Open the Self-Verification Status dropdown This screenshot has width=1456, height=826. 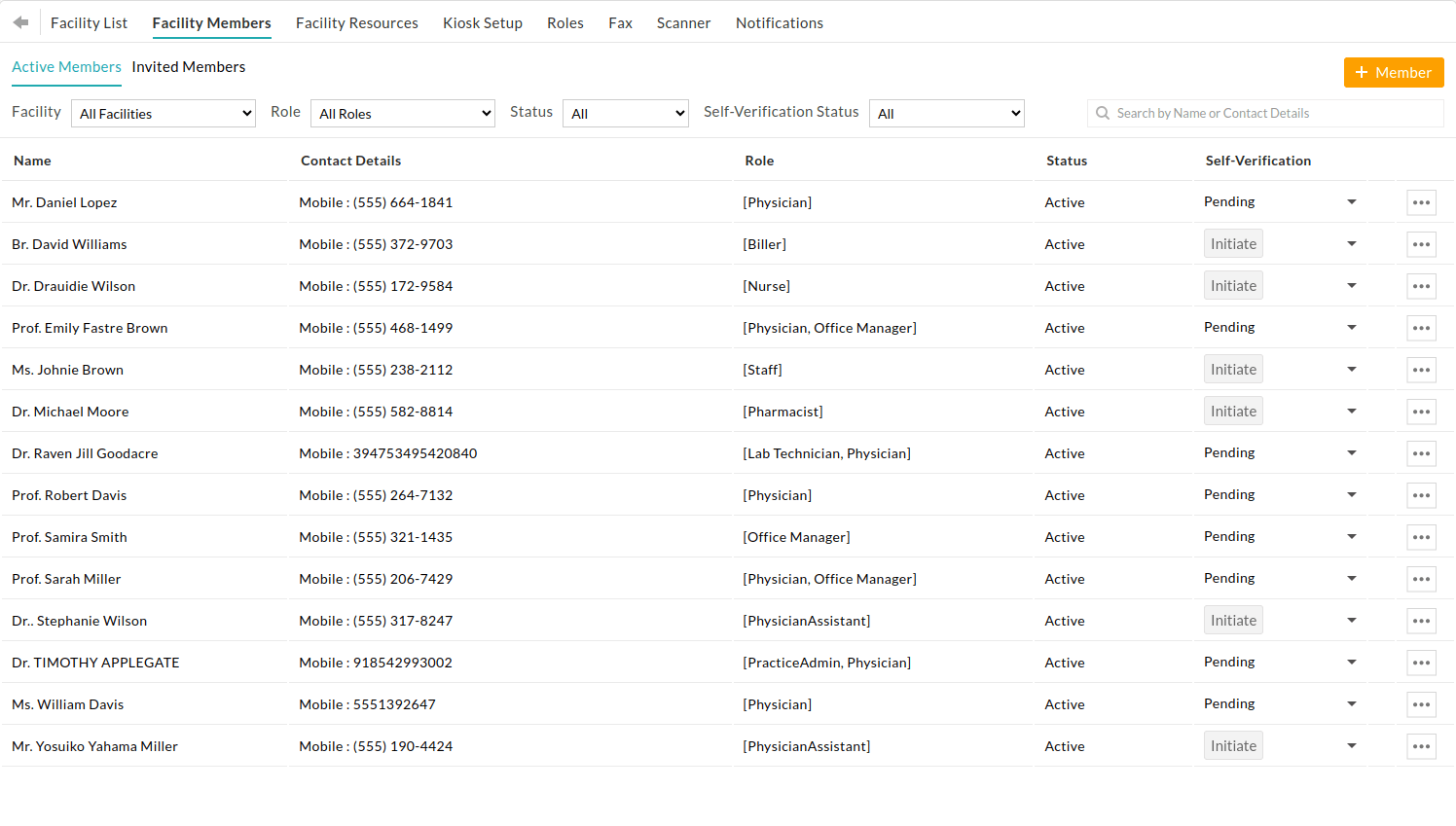(x=946, y=114)
